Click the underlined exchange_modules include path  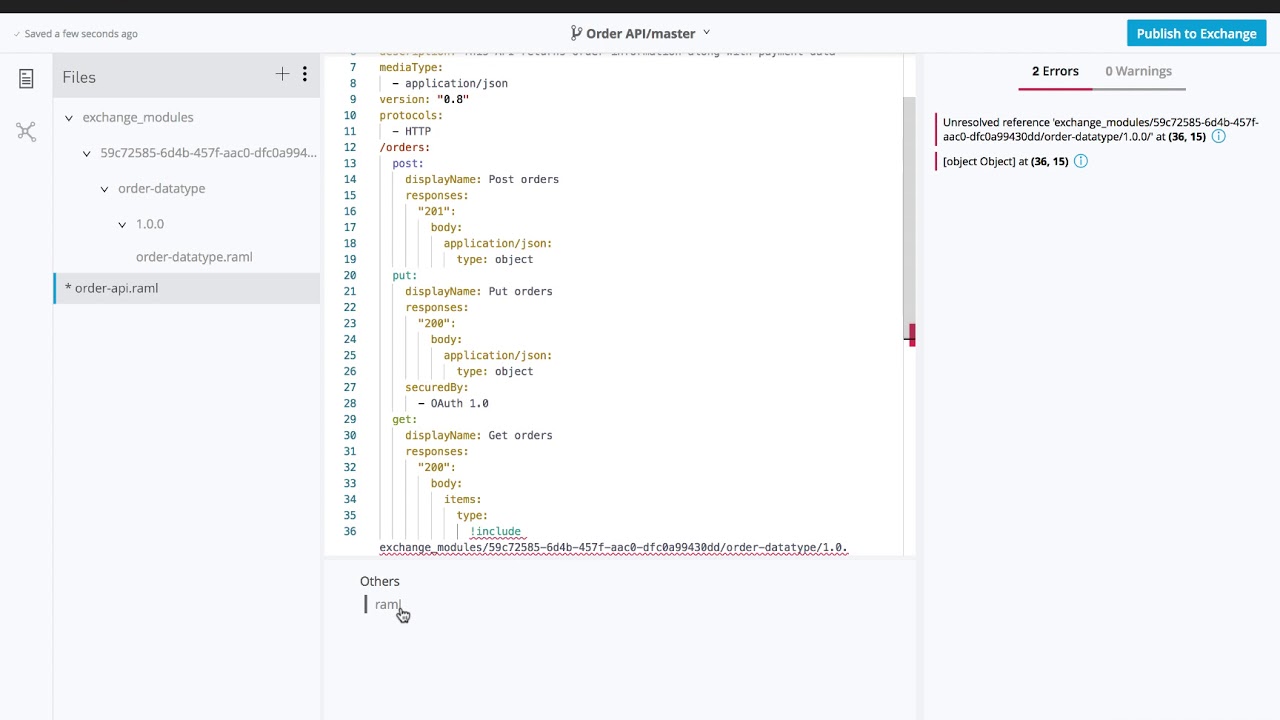point(613,547)
